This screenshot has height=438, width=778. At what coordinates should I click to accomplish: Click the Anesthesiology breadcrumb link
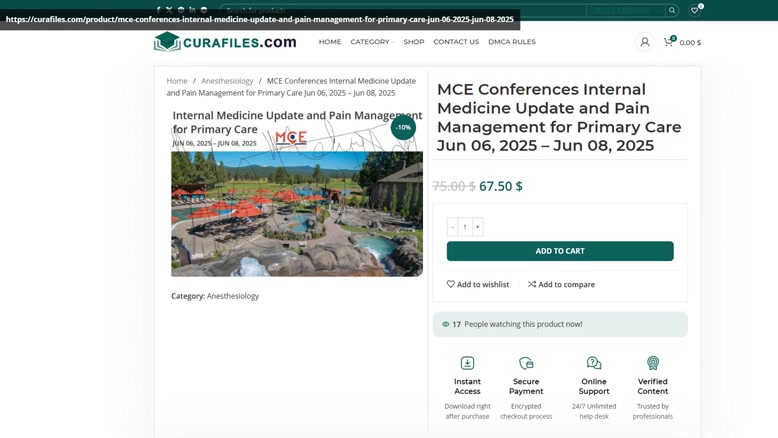227,81
